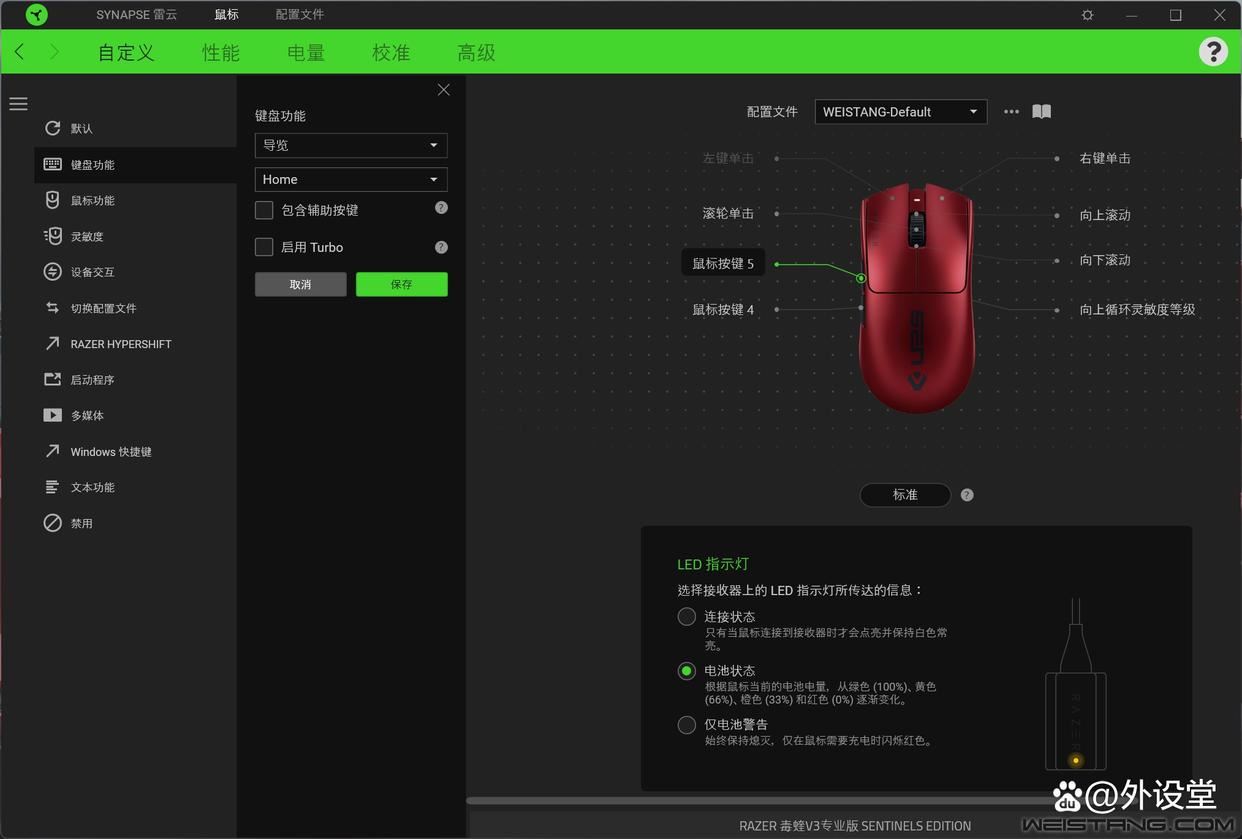
Task: Switch to the 电量 tab
Action: pos(305,52)
